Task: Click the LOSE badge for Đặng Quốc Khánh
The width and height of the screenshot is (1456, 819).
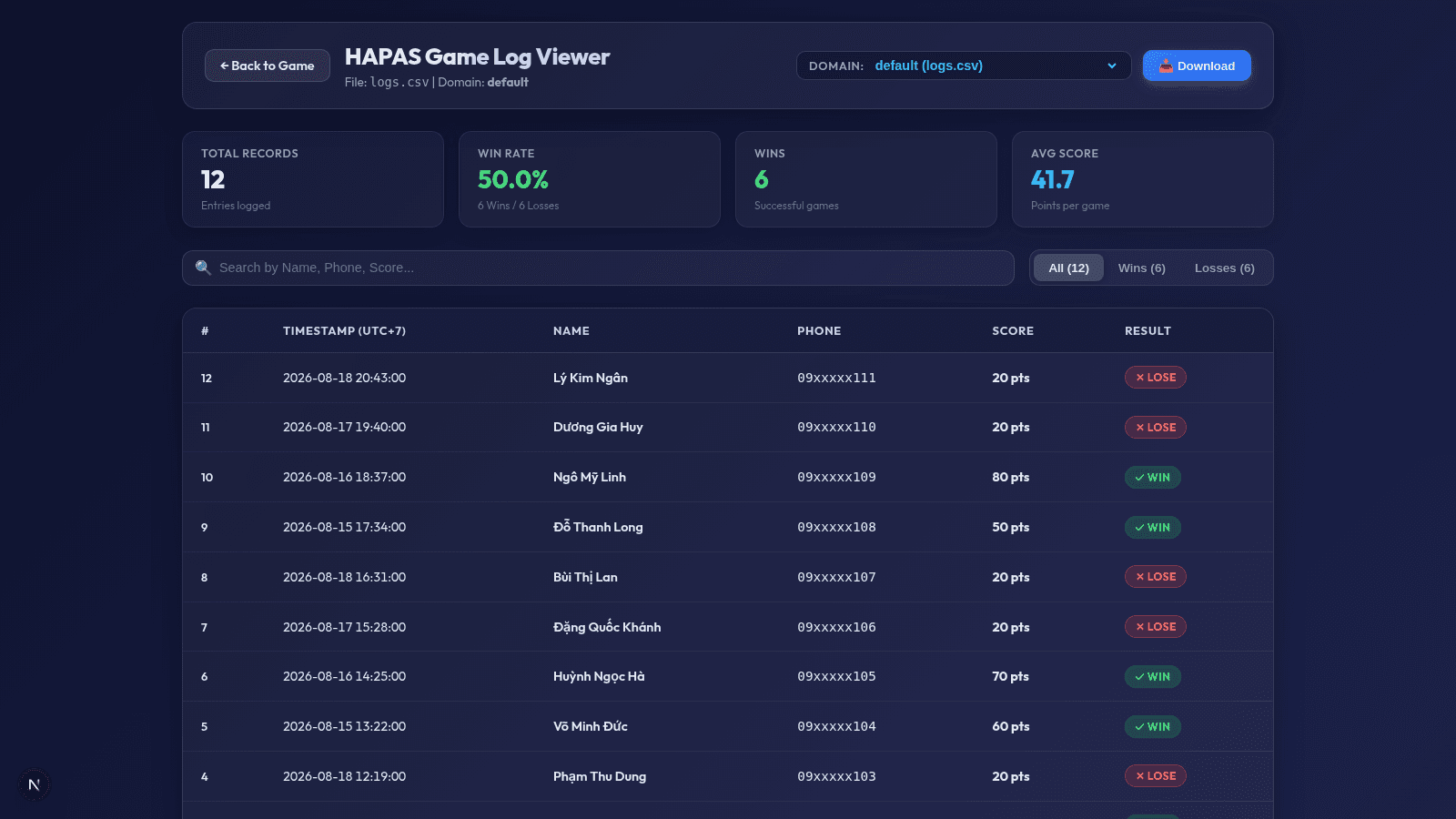Action: tap(1155, 627)
